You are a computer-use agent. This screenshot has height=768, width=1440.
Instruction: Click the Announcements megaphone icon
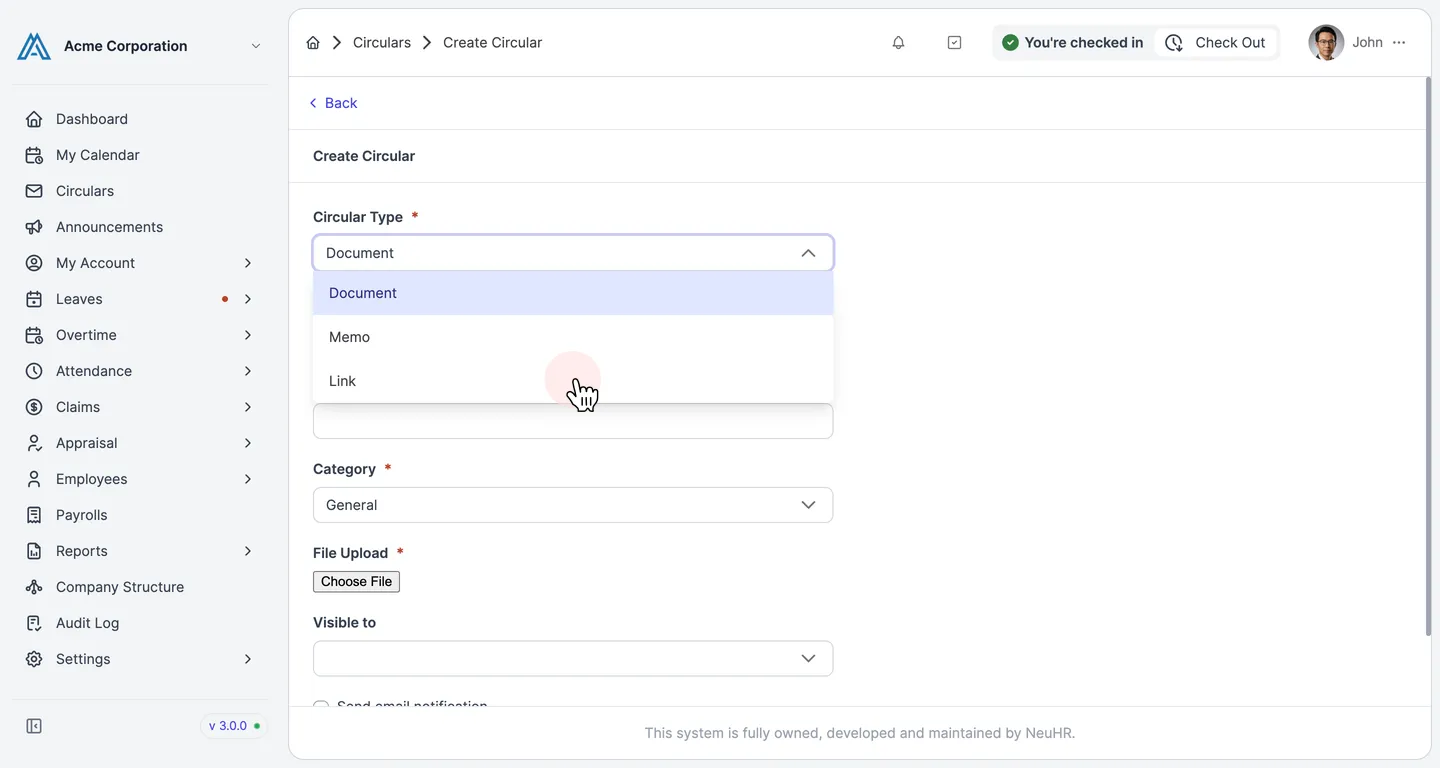(x=34, y=227)
